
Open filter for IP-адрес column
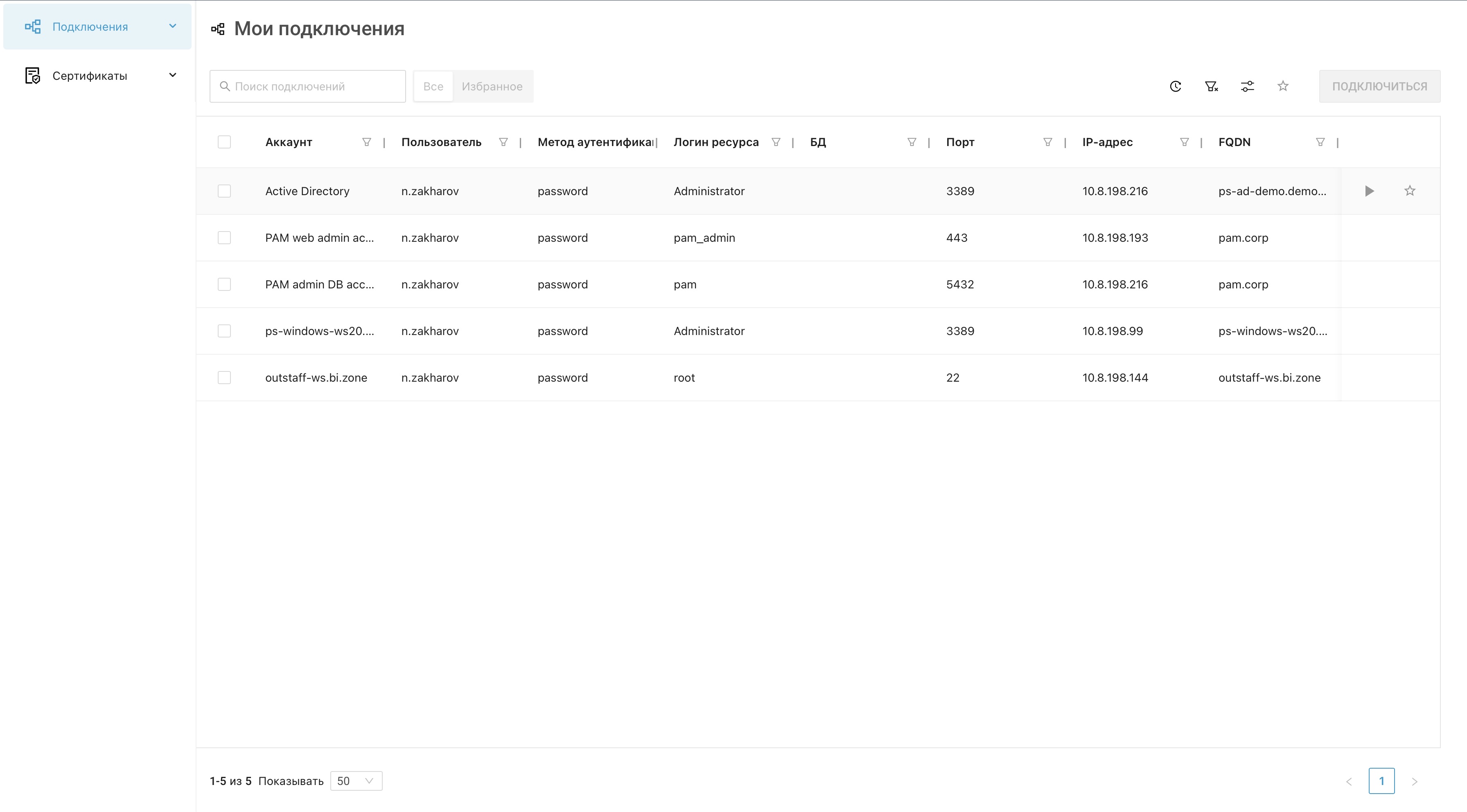tap(1184, 142)
